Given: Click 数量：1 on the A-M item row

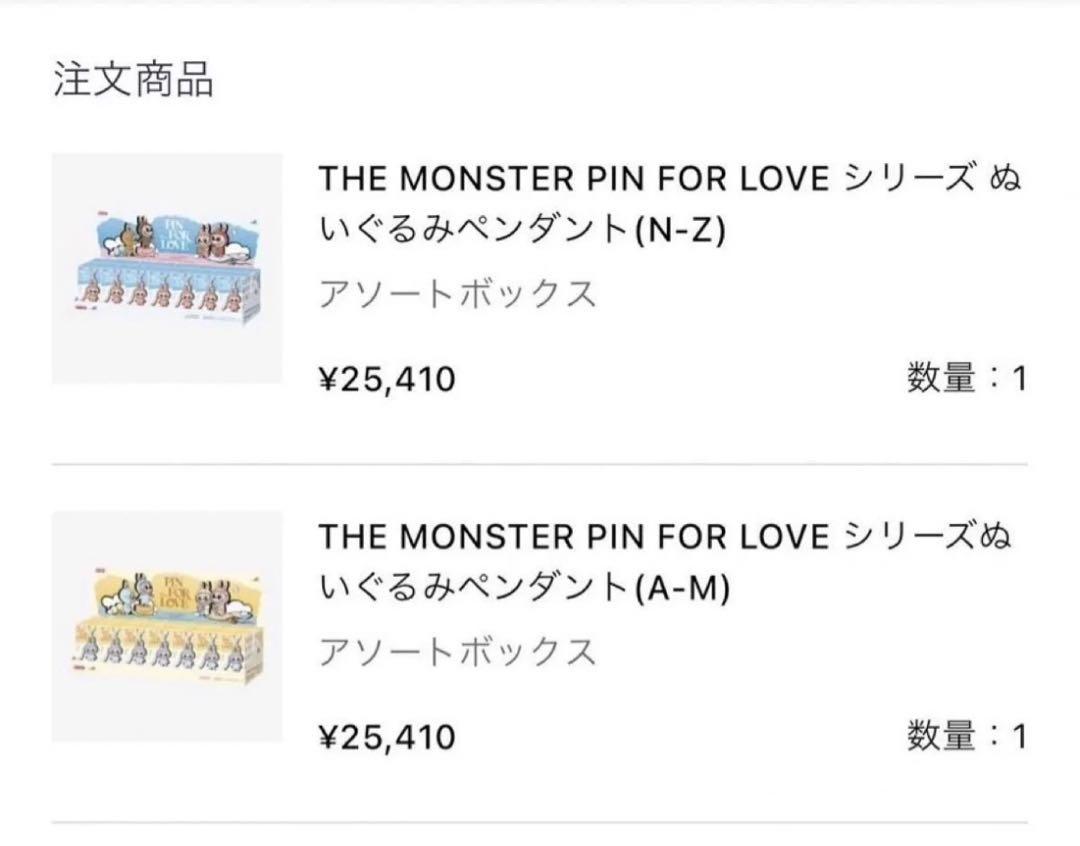Looking at the screenshot, I should (966, 737).
